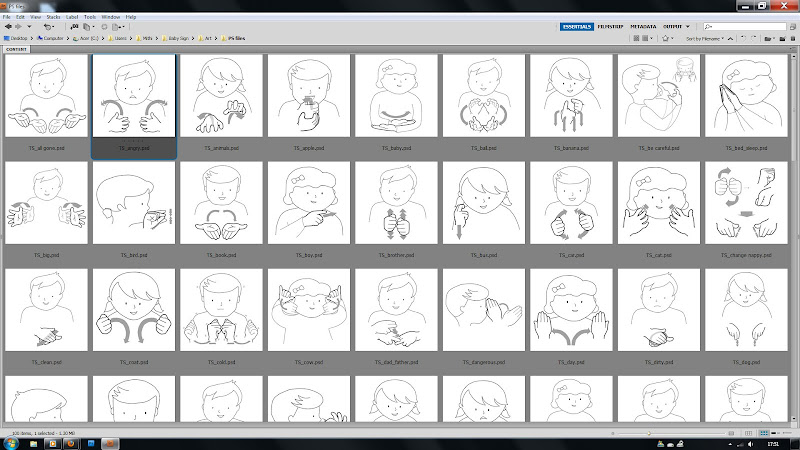Go to Users folder in the path bar
Image resolution: width=800 pixels, height=450 pixels.
(117, 38)
